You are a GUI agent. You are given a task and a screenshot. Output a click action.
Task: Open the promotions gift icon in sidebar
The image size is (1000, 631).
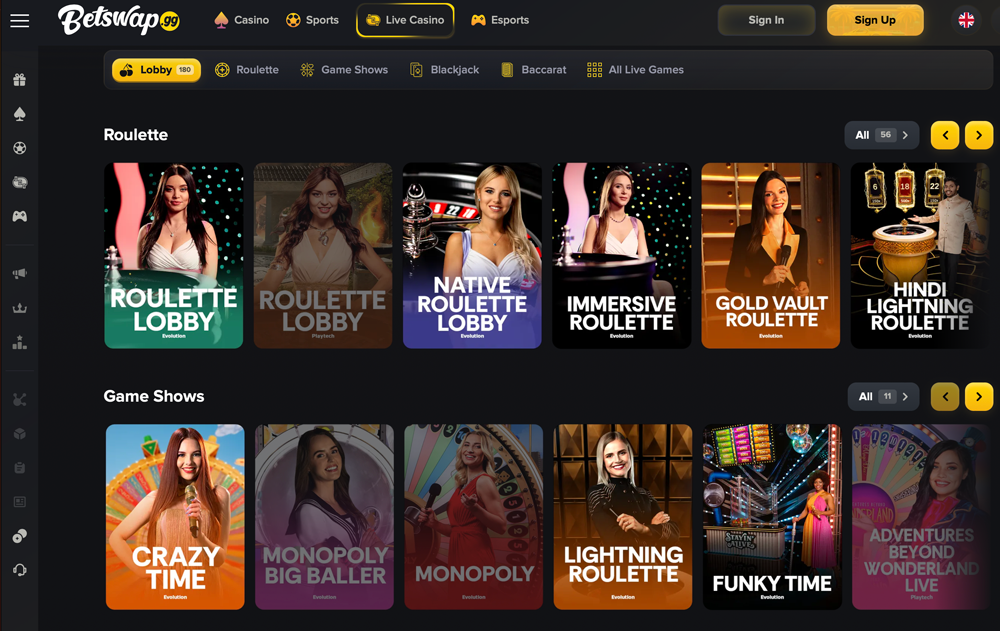(19, 79)
